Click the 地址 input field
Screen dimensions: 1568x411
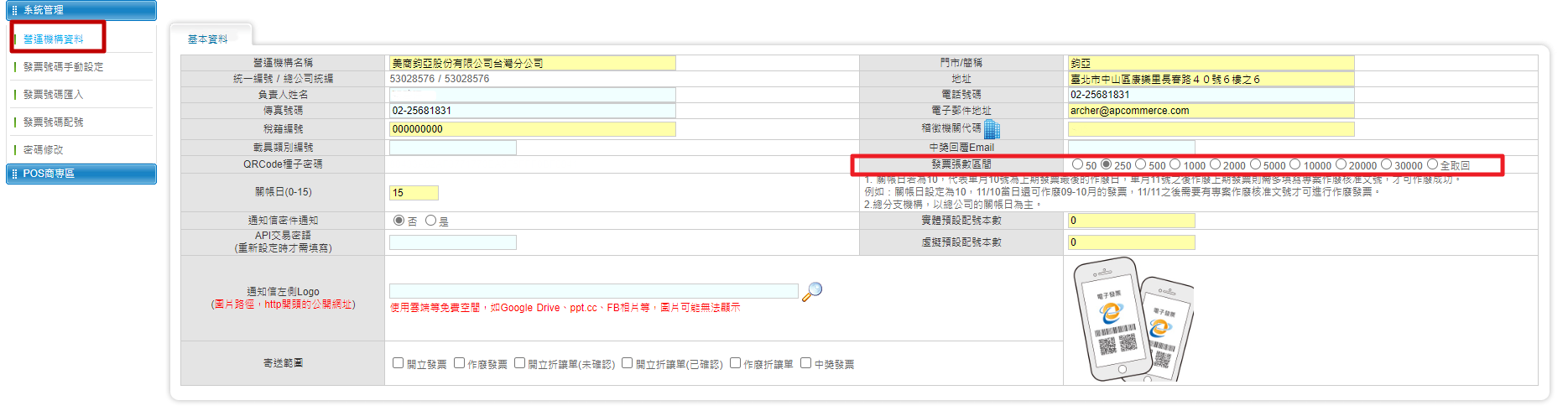pyautogui.click(x=1211, y=79)
